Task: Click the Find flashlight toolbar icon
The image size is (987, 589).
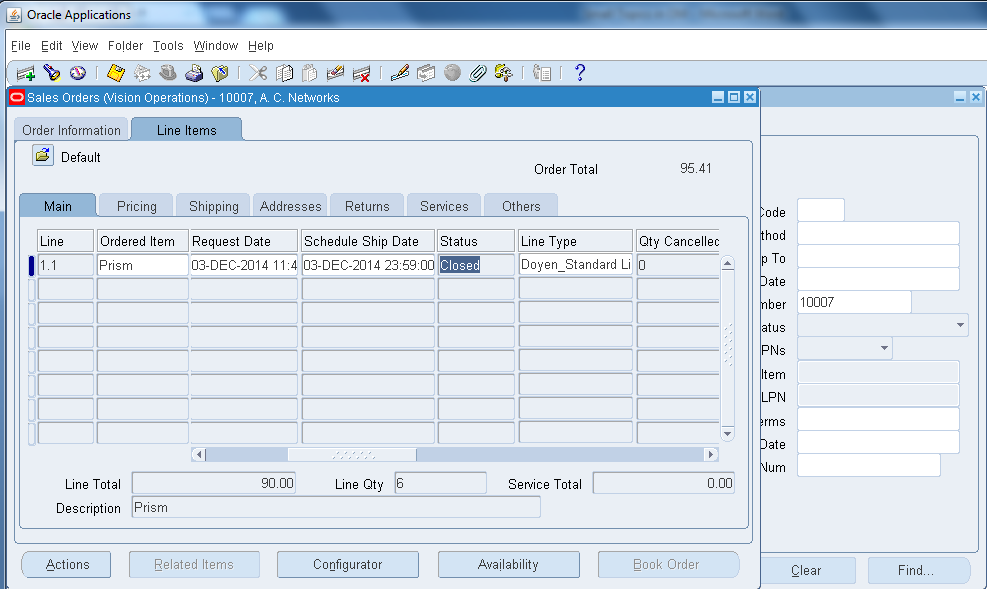Action: pyautogui.click(x=52, y=73)
